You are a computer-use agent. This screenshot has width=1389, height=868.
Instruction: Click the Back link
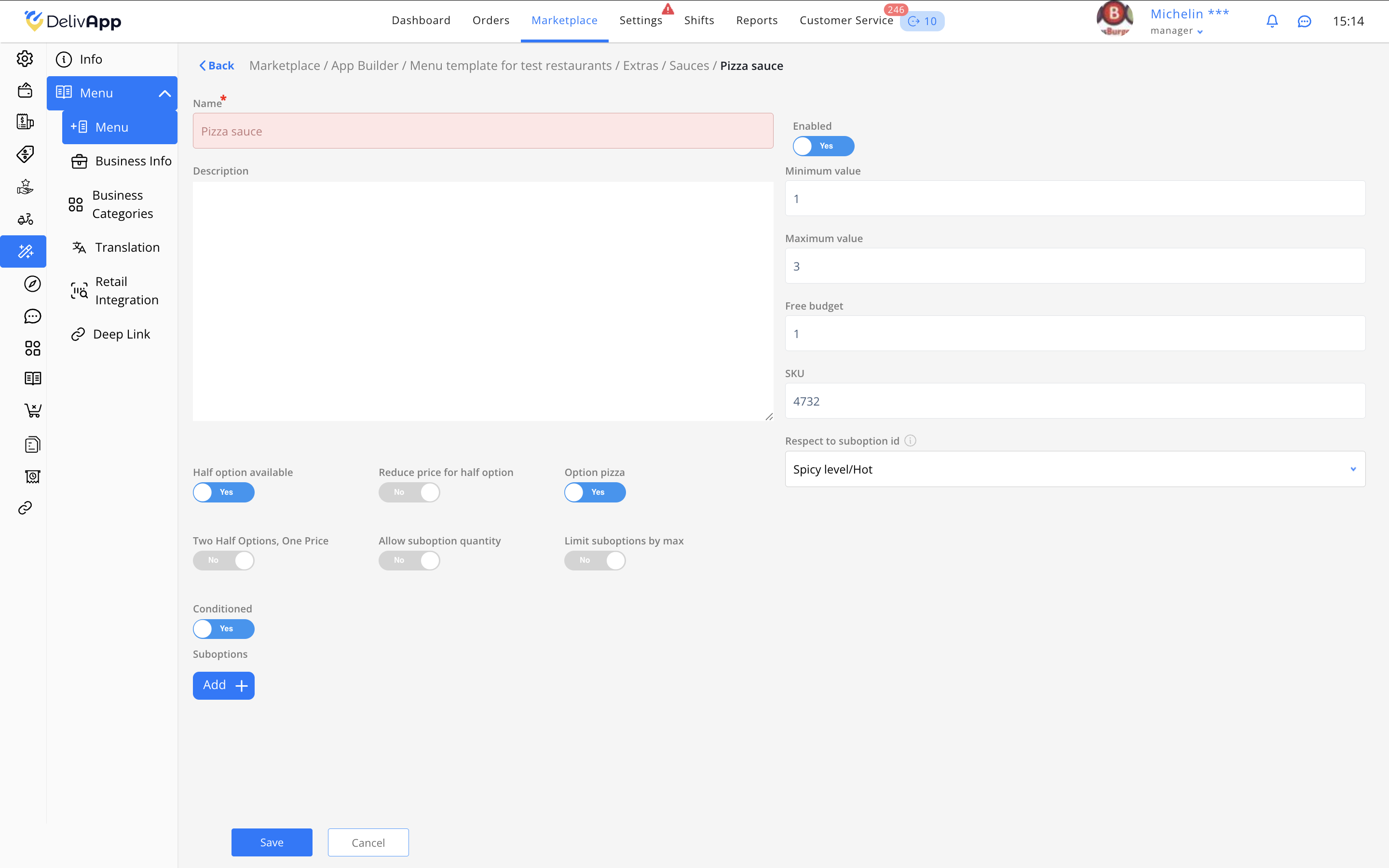coord(217,66)
